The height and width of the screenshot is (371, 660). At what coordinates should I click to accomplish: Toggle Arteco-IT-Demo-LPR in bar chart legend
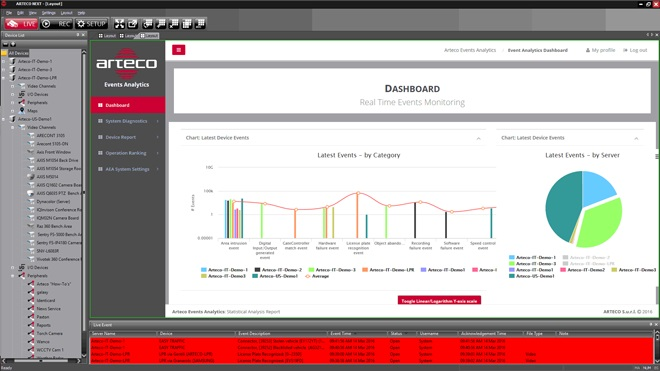click(x=388, y=270)
